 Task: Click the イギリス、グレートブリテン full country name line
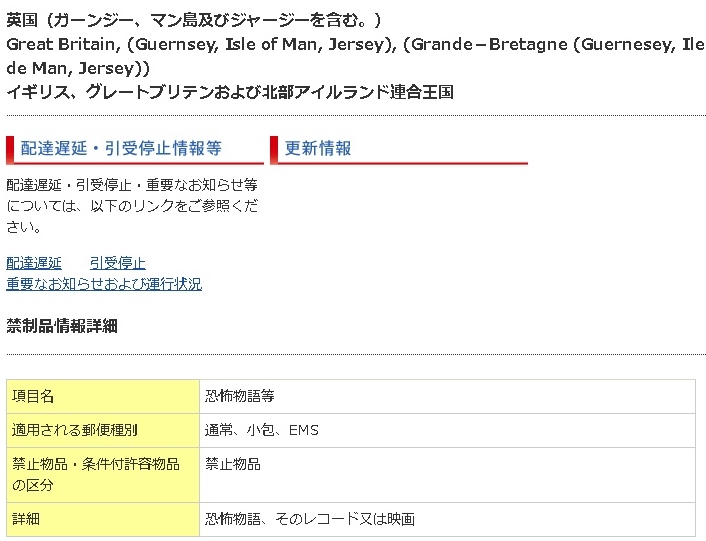230,92
